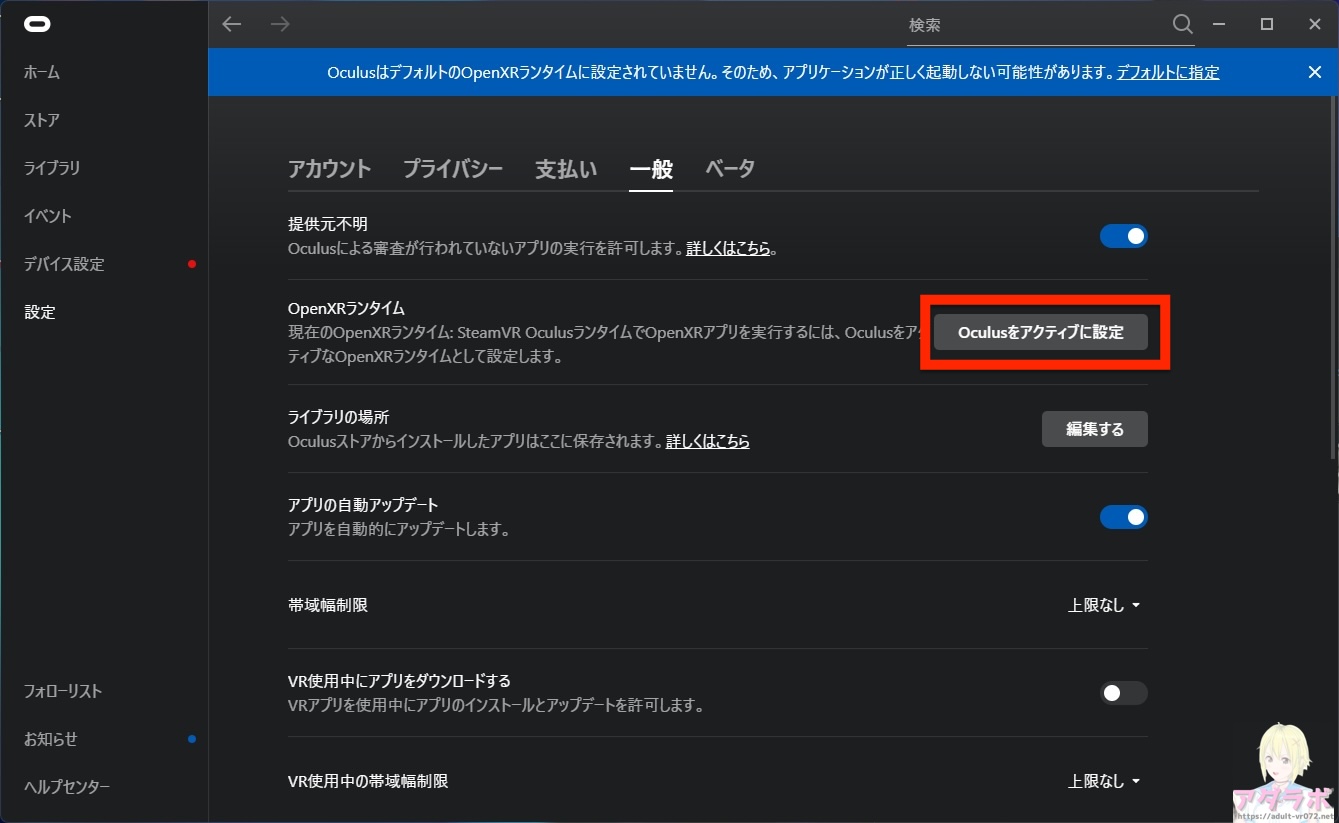Viewport: 1339px width, 823px height.
Task: Open ライブラリ in the sidebar
Action: click(52, 168)
